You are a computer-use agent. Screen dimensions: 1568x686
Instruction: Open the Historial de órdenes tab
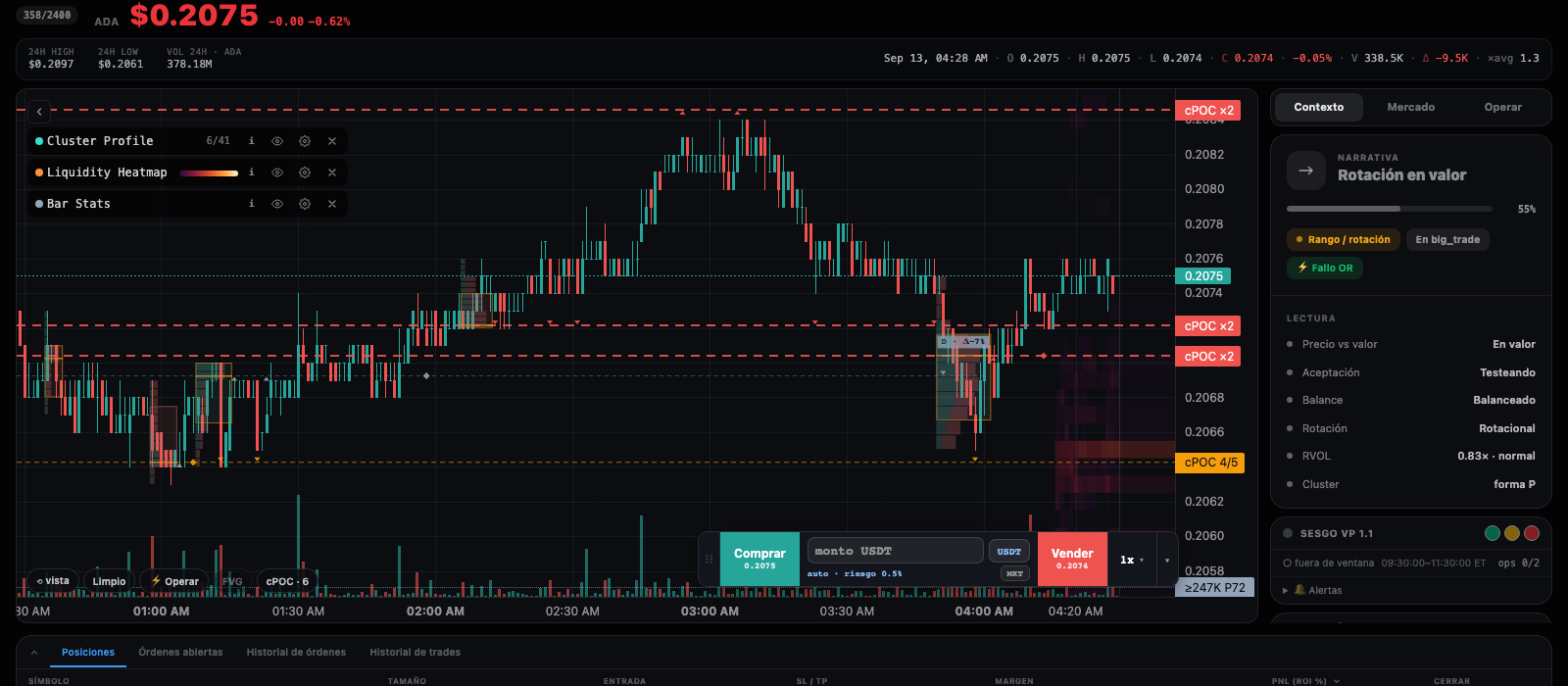(x=296, y=652)
